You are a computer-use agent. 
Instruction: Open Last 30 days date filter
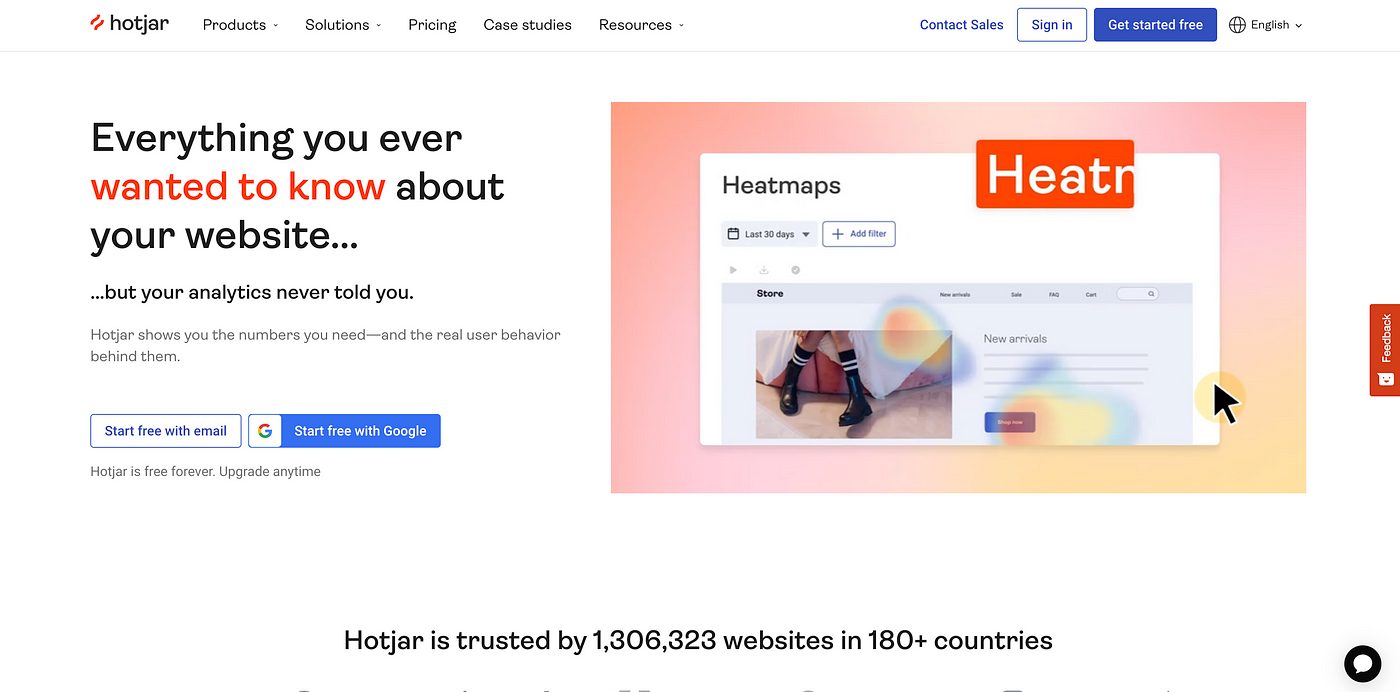[769, 234]
